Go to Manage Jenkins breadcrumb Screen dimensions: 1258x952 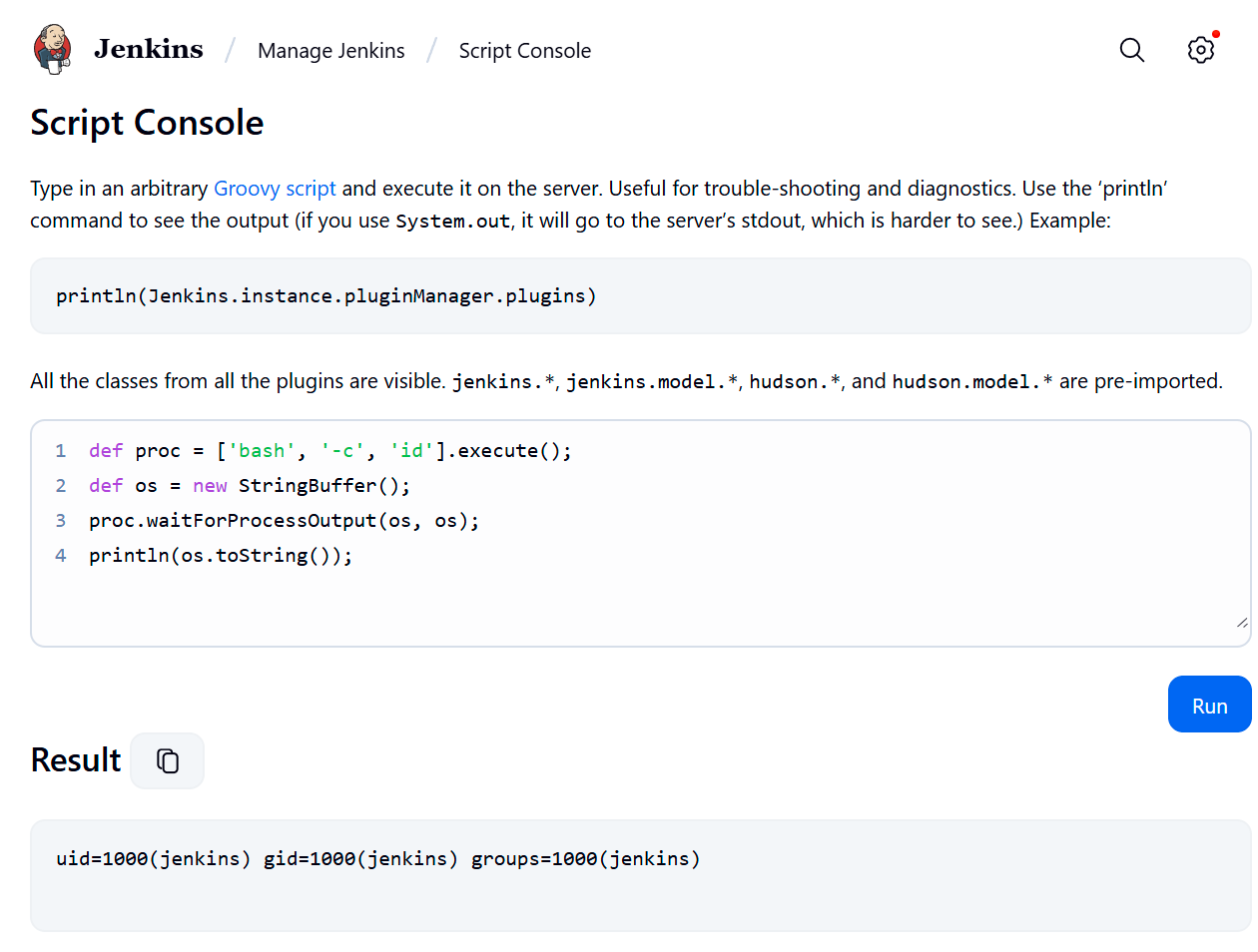(331, 51)
